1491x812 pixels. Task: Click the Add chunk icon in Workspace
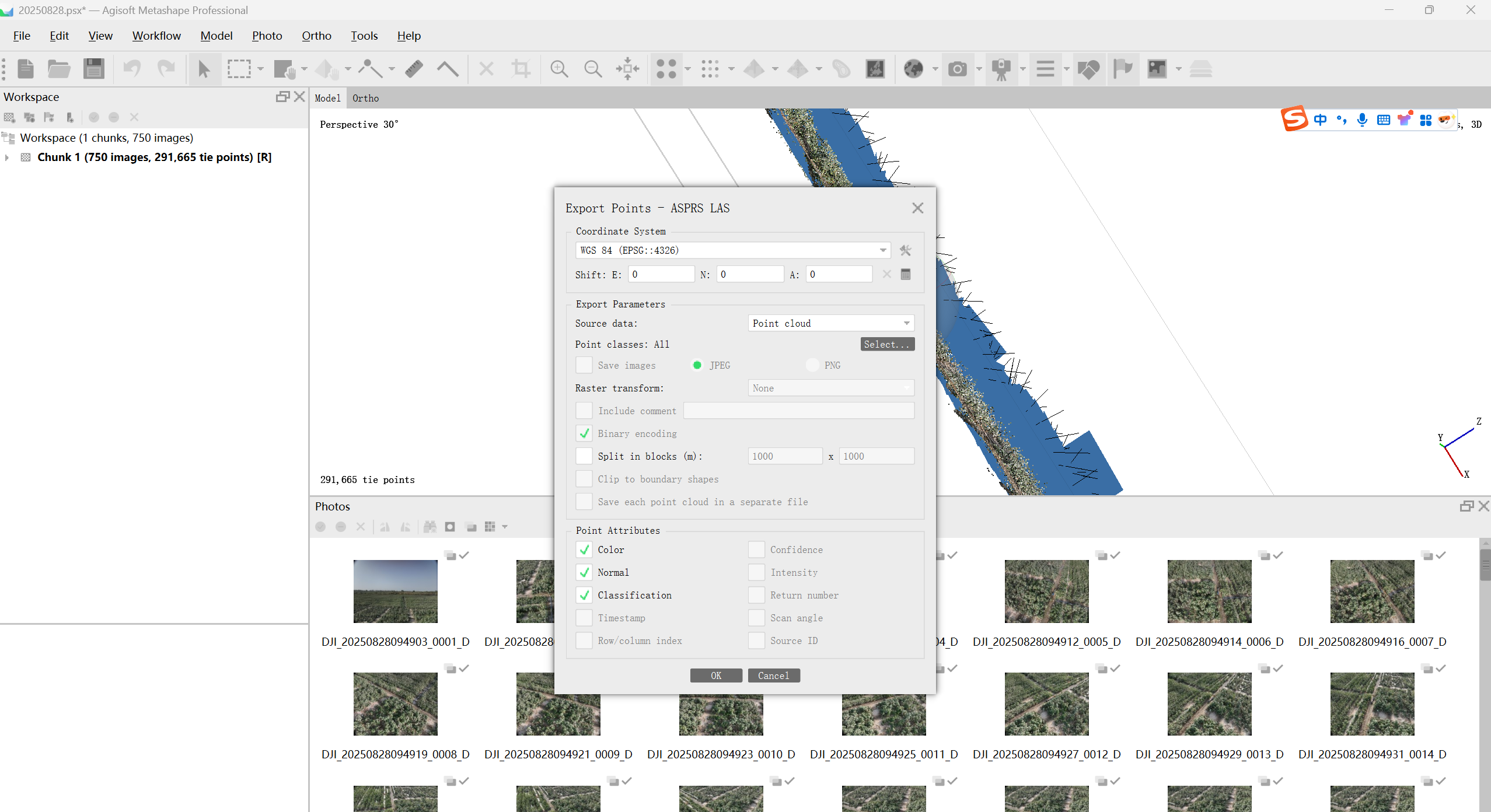(9, 117)
